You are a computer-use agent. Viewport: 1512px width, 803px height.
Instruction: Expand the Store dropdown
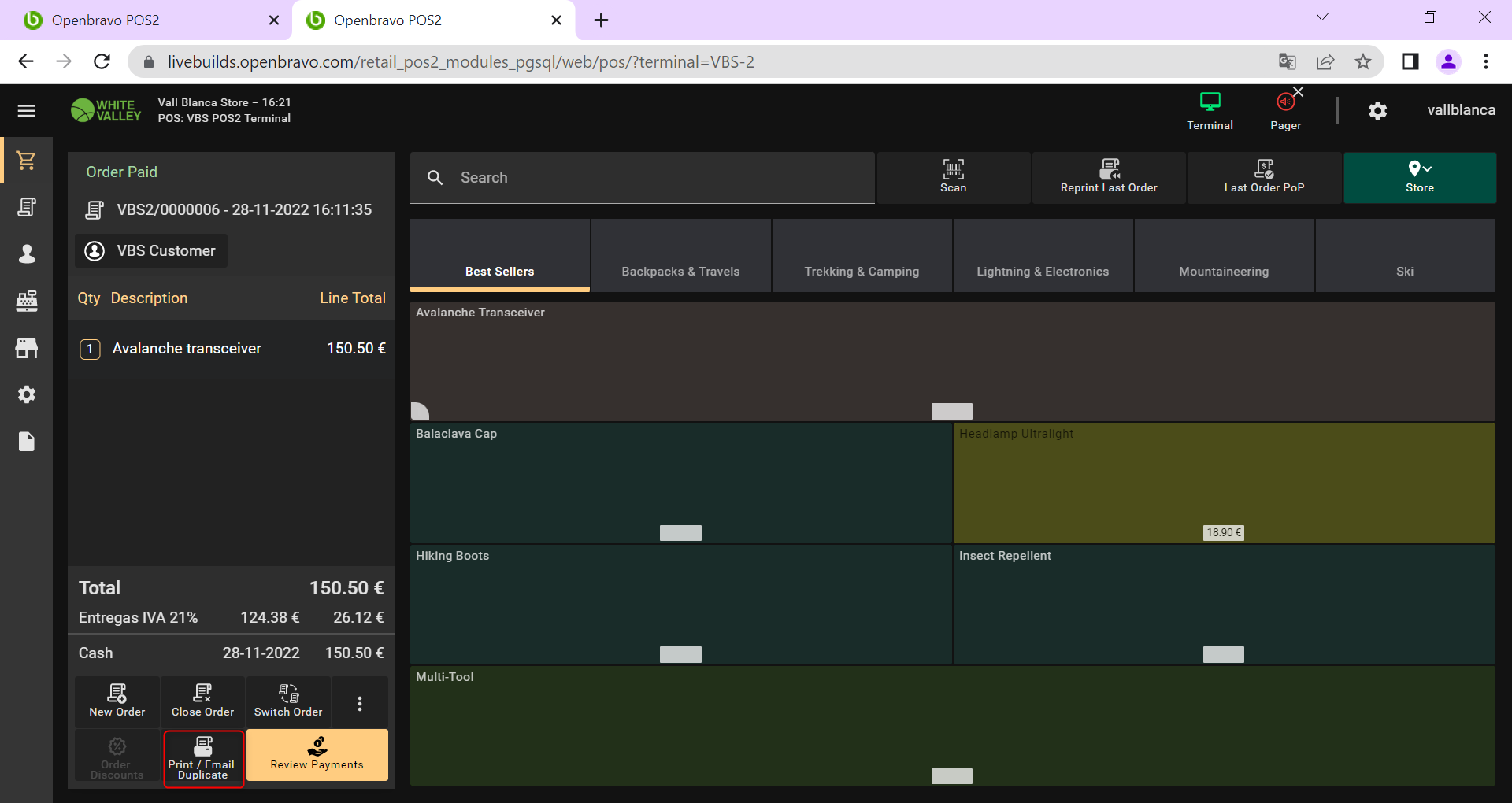[1419, 177]
